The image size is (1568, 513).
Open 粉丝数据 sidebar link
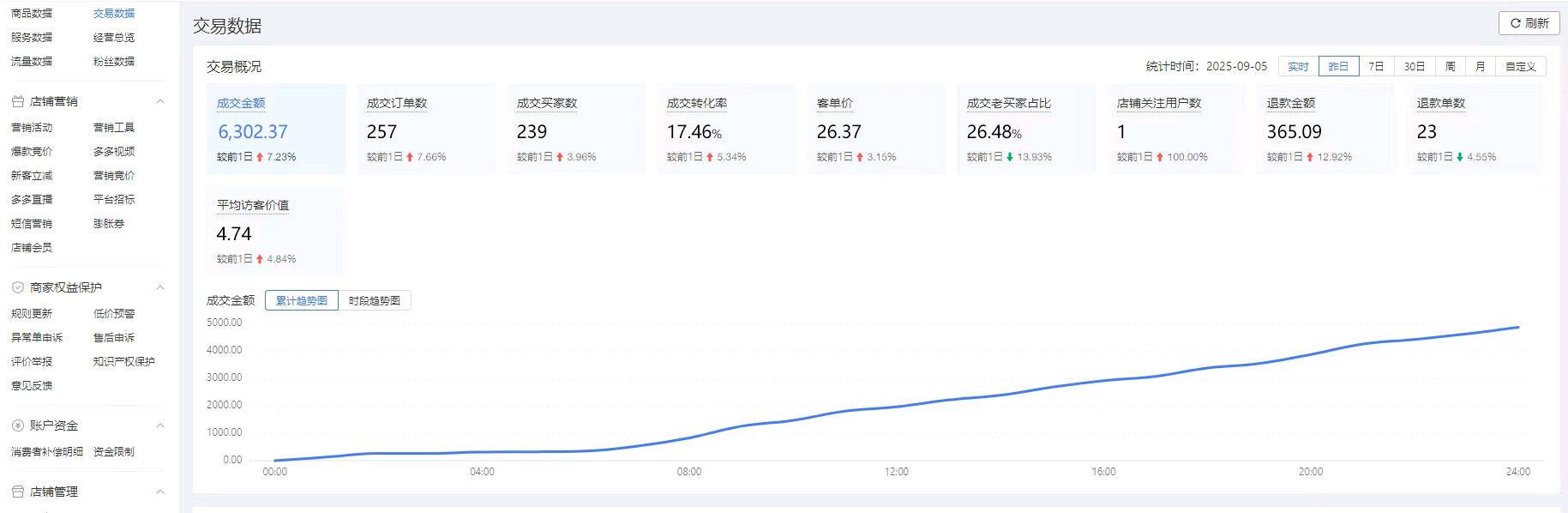114,61
